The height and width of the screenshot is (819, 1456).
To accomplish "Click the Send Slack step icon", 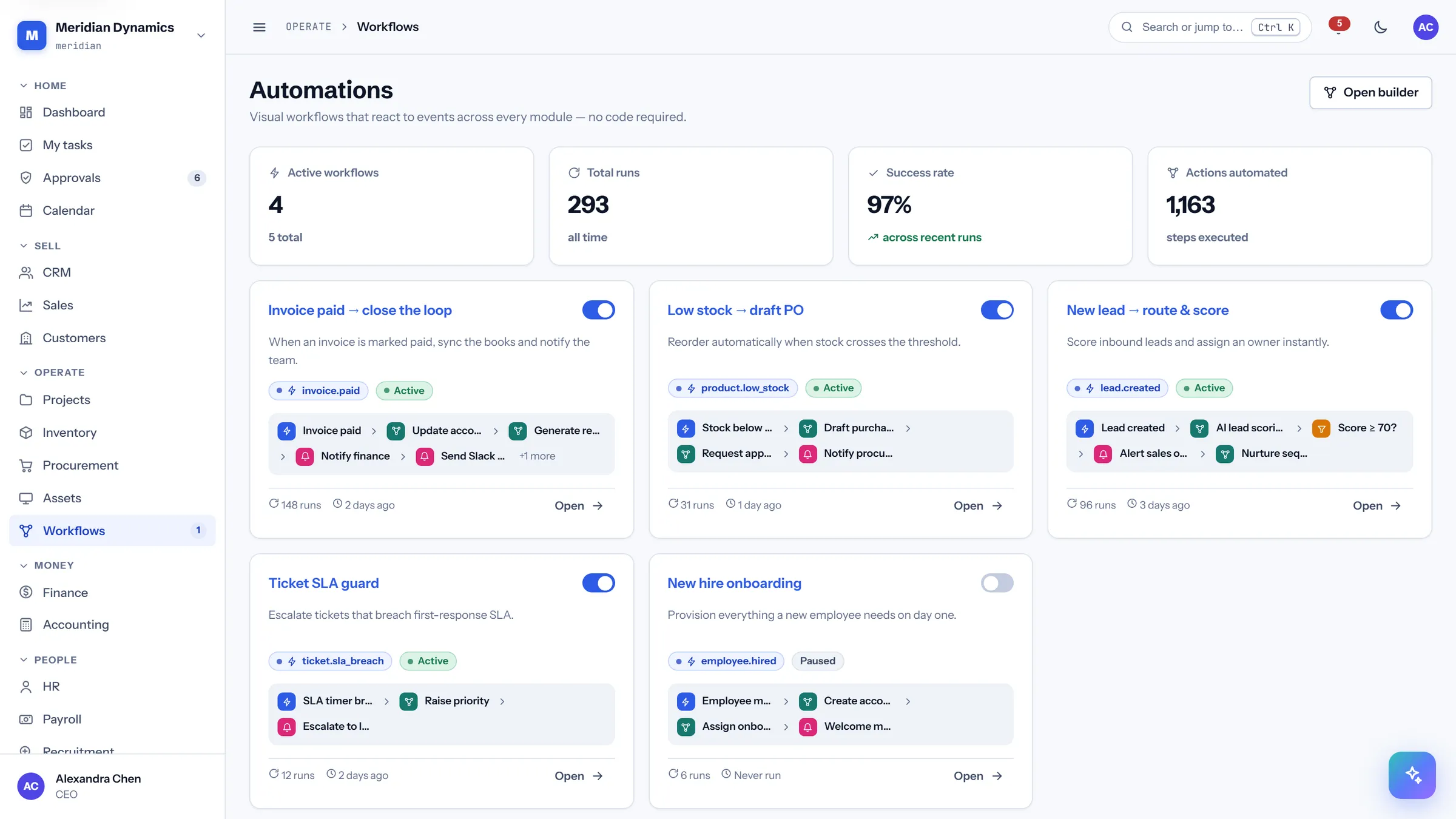I will pyautogui.click(x=425, y=456).
